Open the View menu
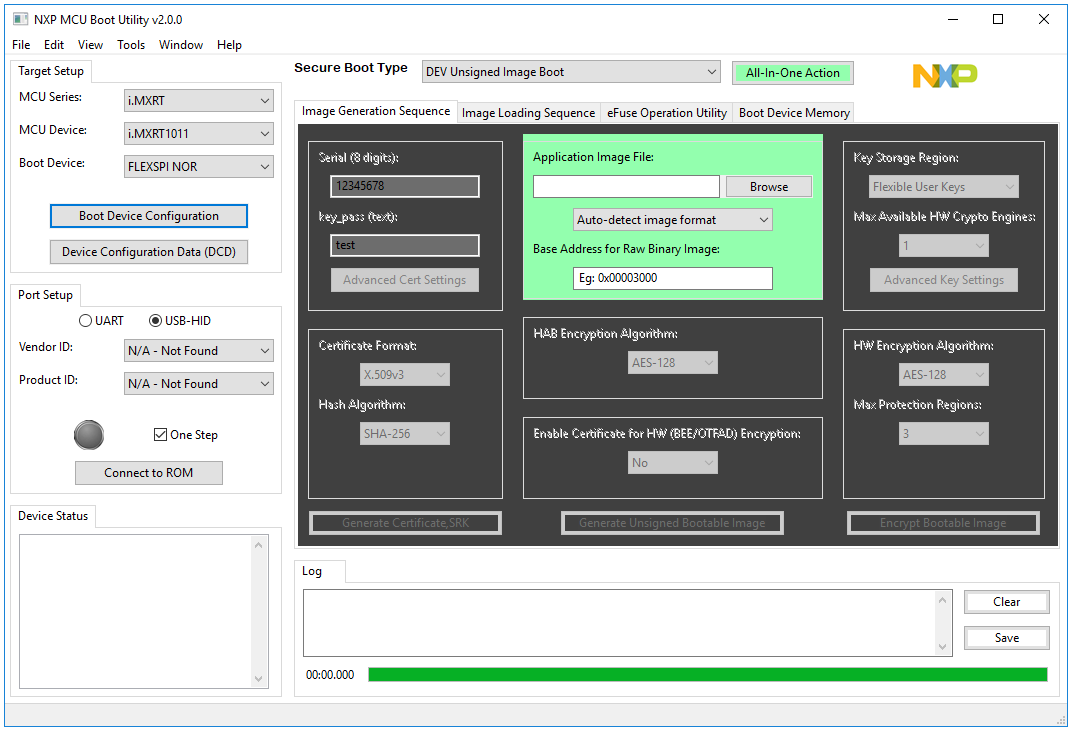The image size is (1072, 731). click(x=90, y=44)
